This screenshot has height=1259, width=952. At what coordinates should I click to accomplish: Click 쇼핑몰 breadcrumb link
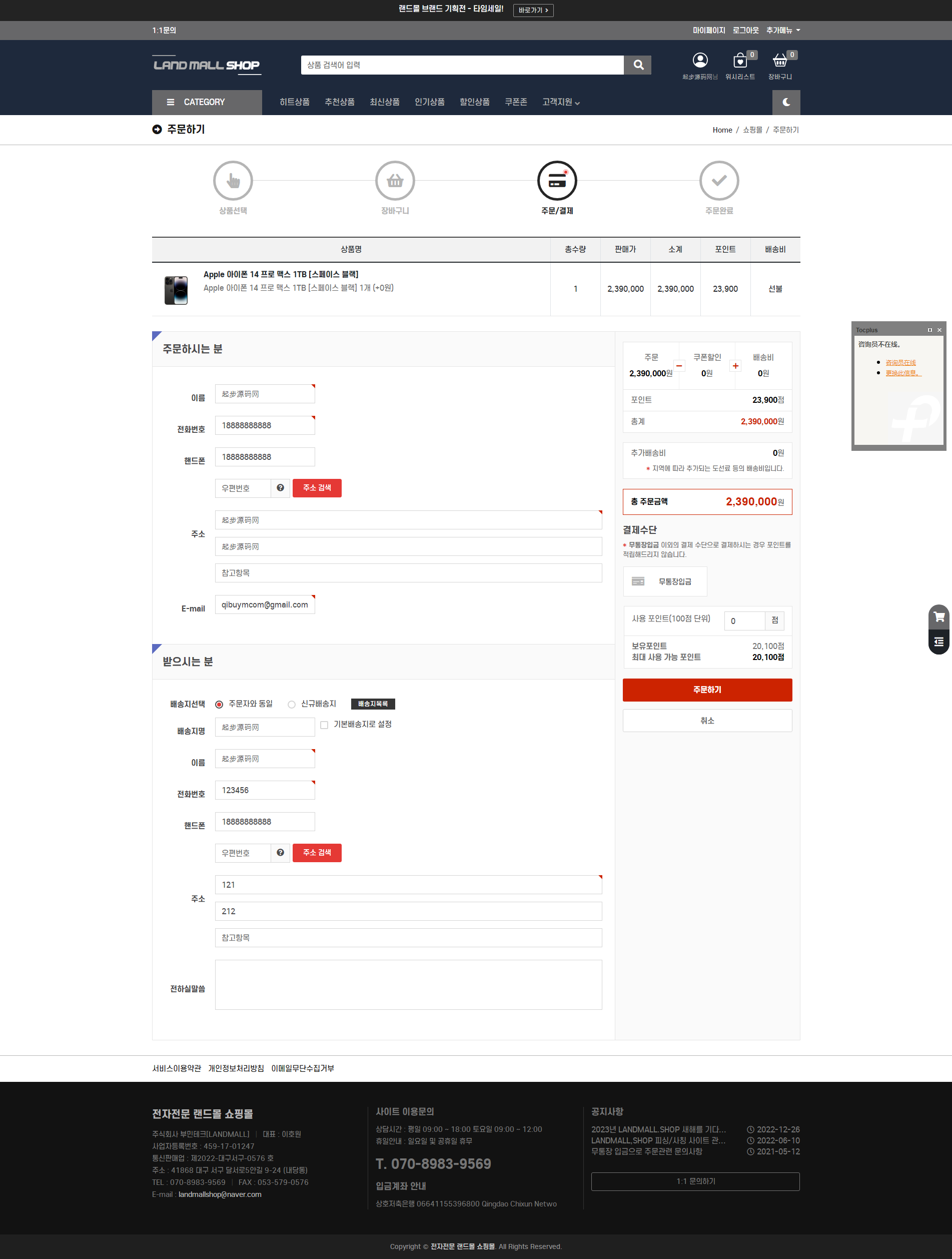coord(752,130)
